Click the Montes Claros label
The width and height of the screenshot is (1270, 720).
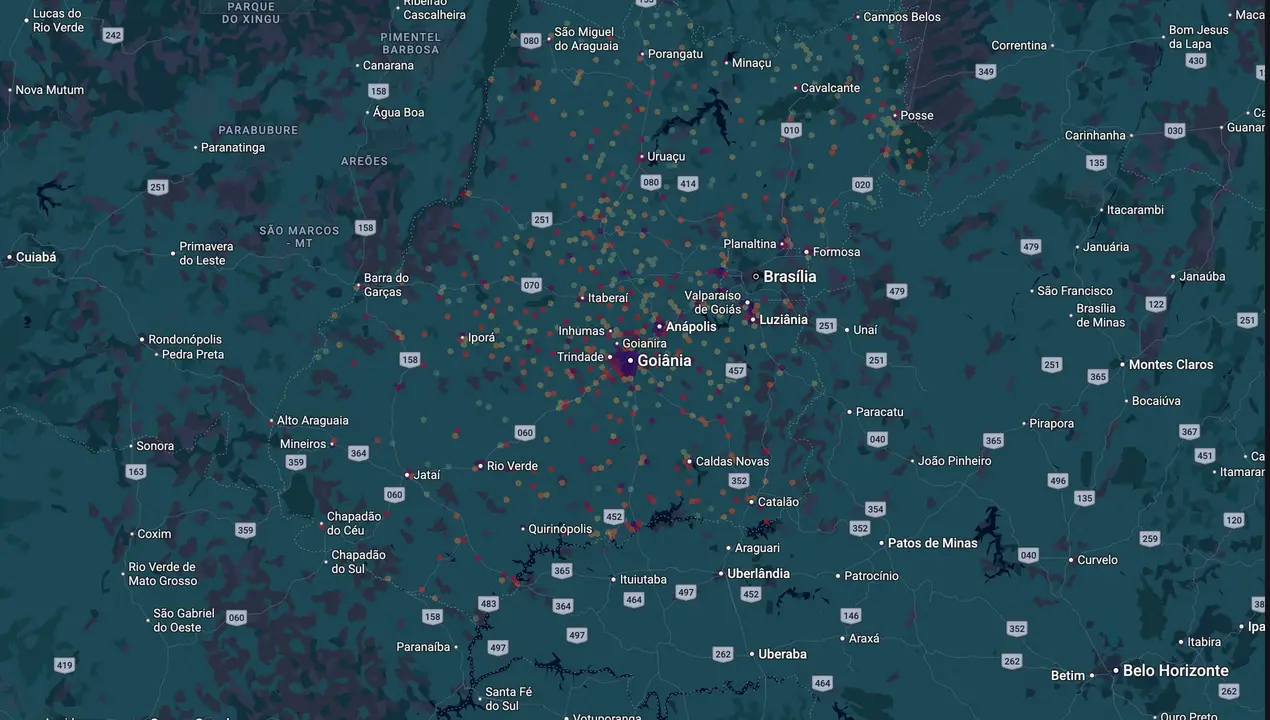1171,365
